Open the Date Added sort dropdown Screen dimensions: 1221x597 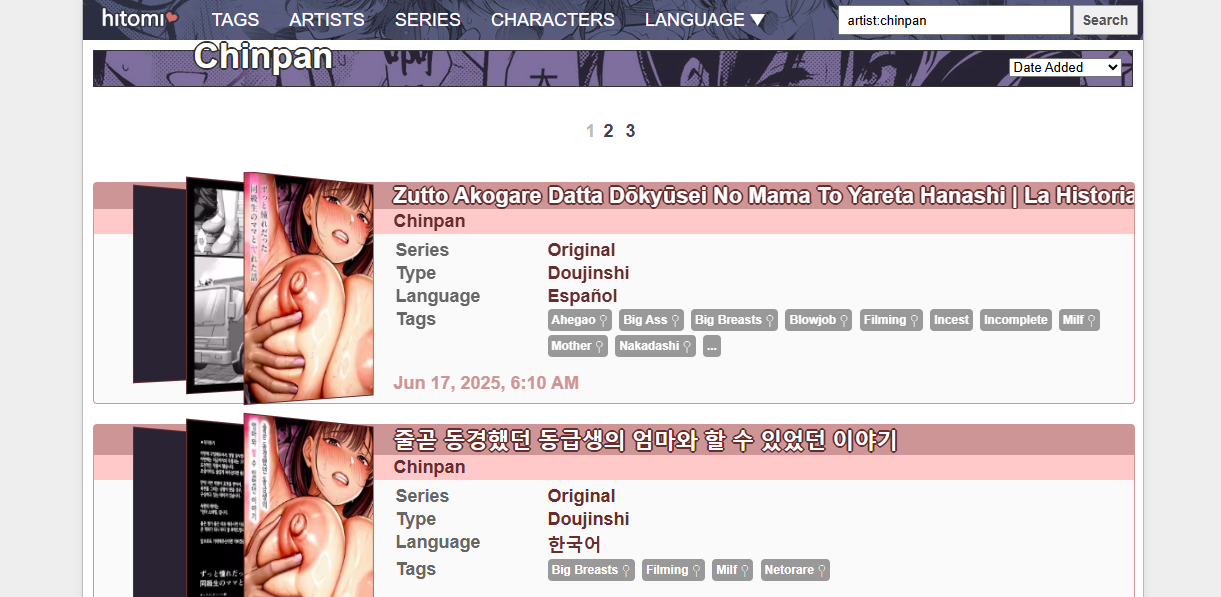tap(1065, 67)
